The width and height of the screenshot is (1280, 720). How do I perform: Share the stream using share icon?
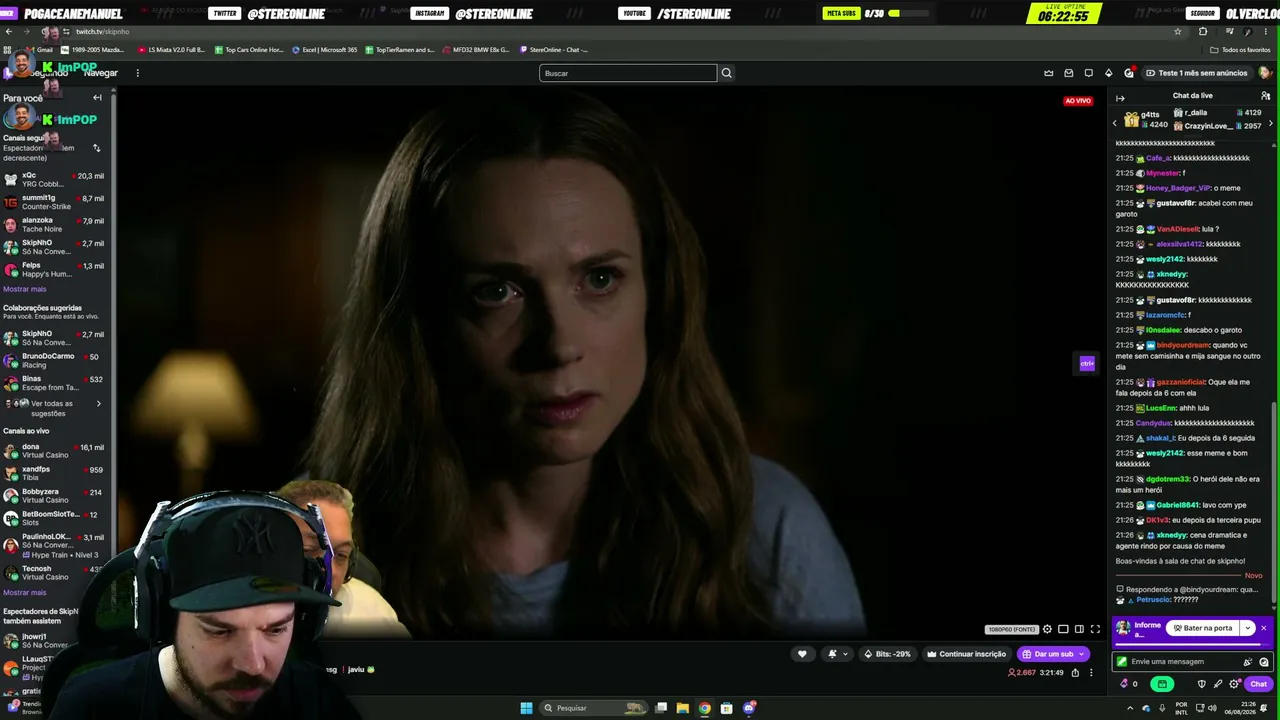coord(1075,673)
